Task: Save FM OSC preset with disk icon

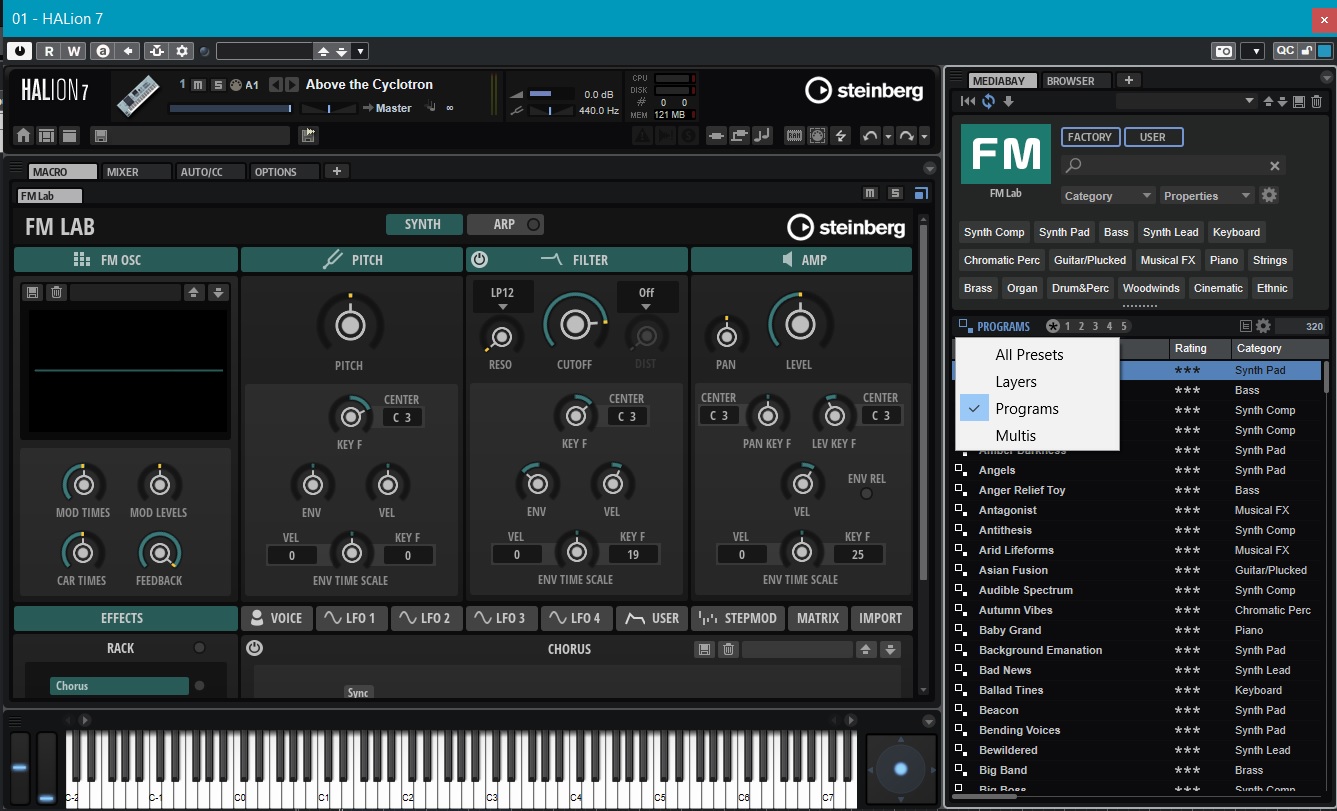Action: 33,292
